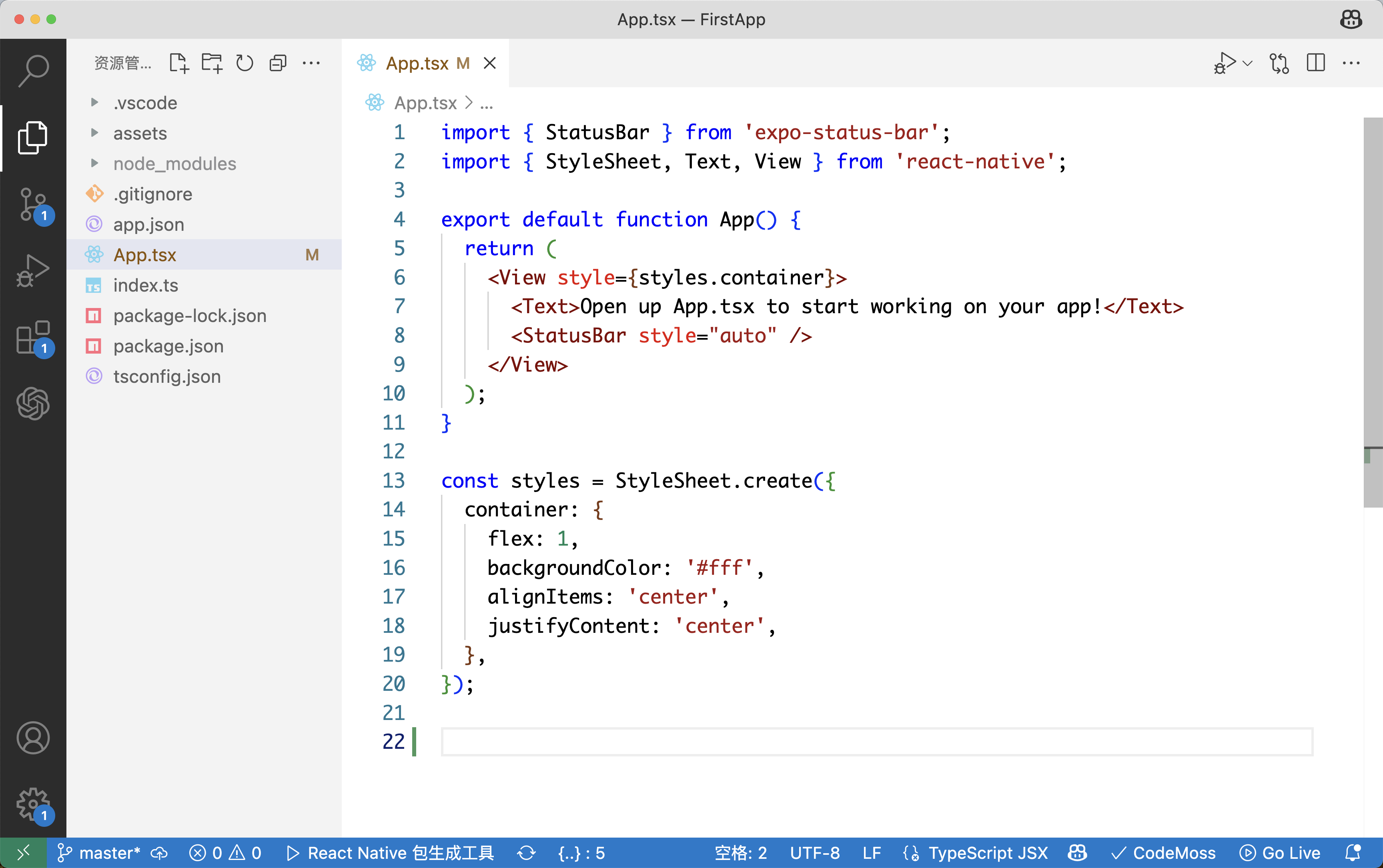Toggle split editor right
The height and width of the screenshot is (868, 1383).
[1315, 63]
